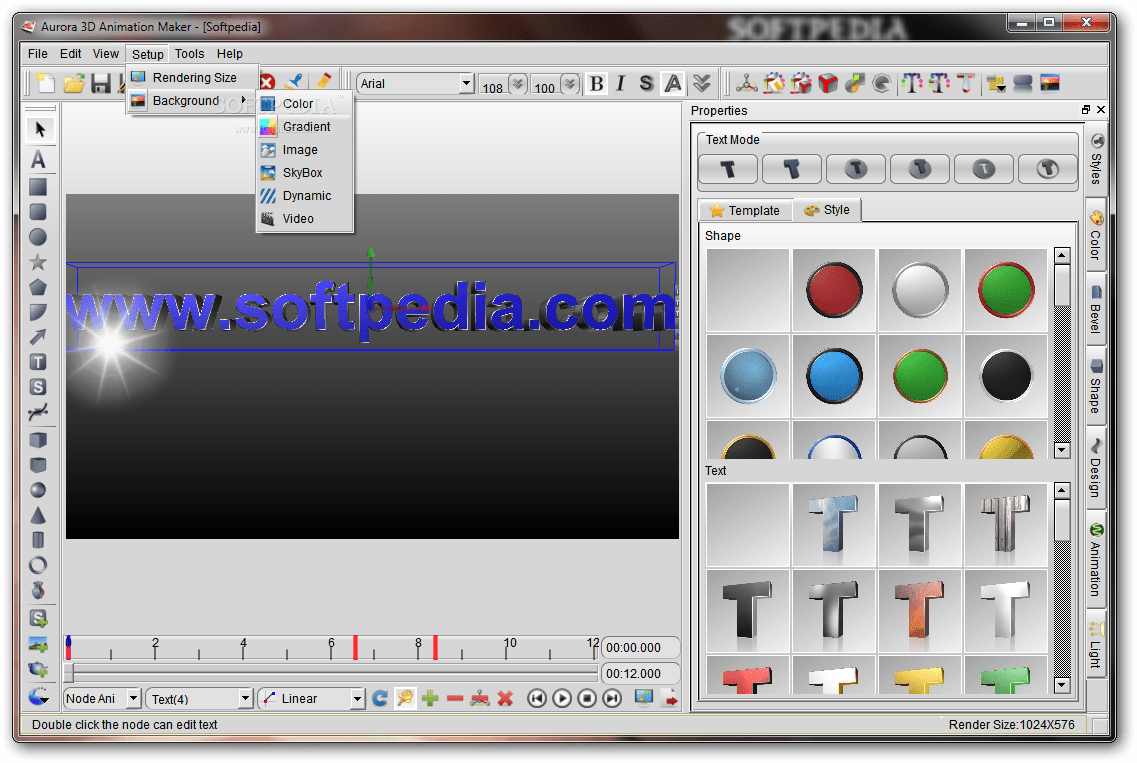This screenshot has width=1137, height=763.
Task: Save the project with the floppy disk icon
Action: click(101, 83)
